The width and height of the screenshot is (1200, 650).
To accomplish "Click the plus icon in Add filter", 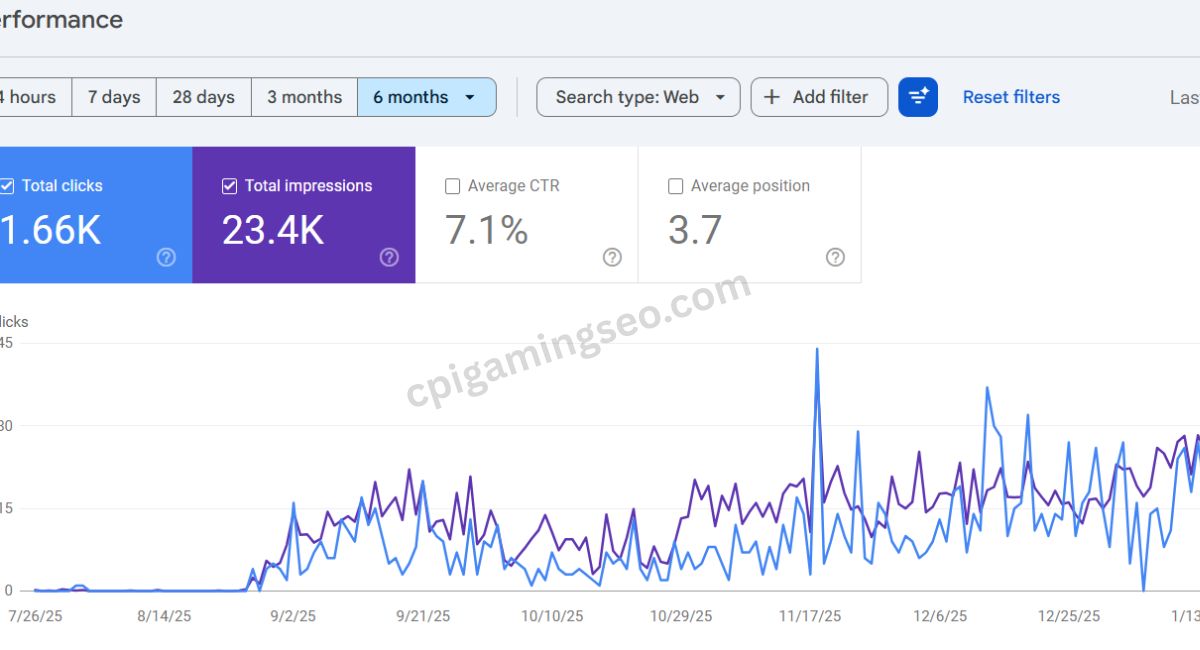I will (x=772, y=97).
